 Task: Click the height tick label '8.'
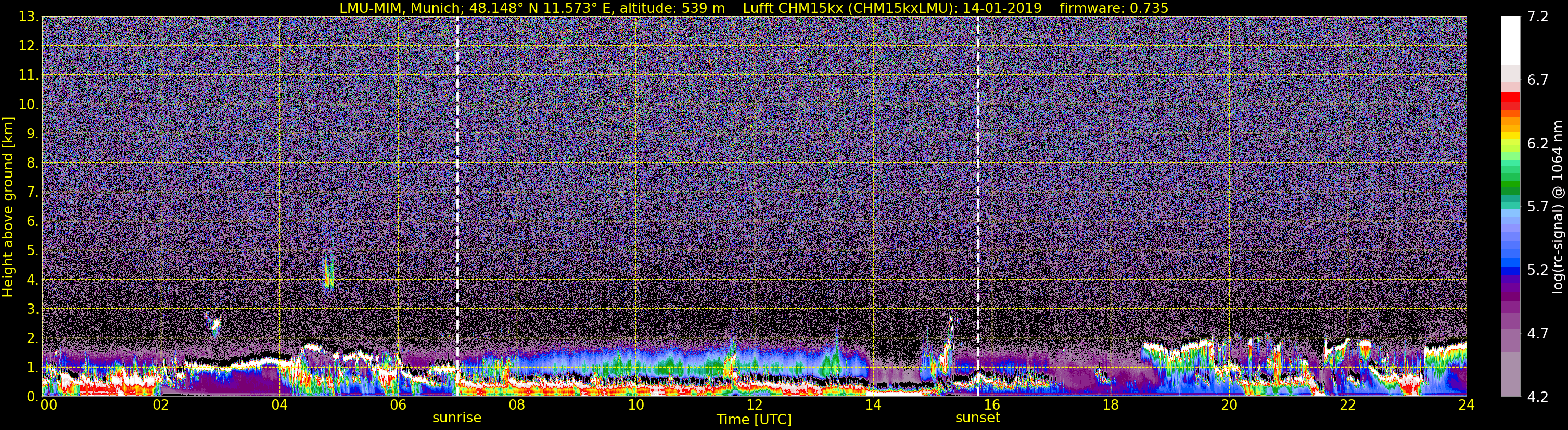pyautogui.click(x=32, y=162)
